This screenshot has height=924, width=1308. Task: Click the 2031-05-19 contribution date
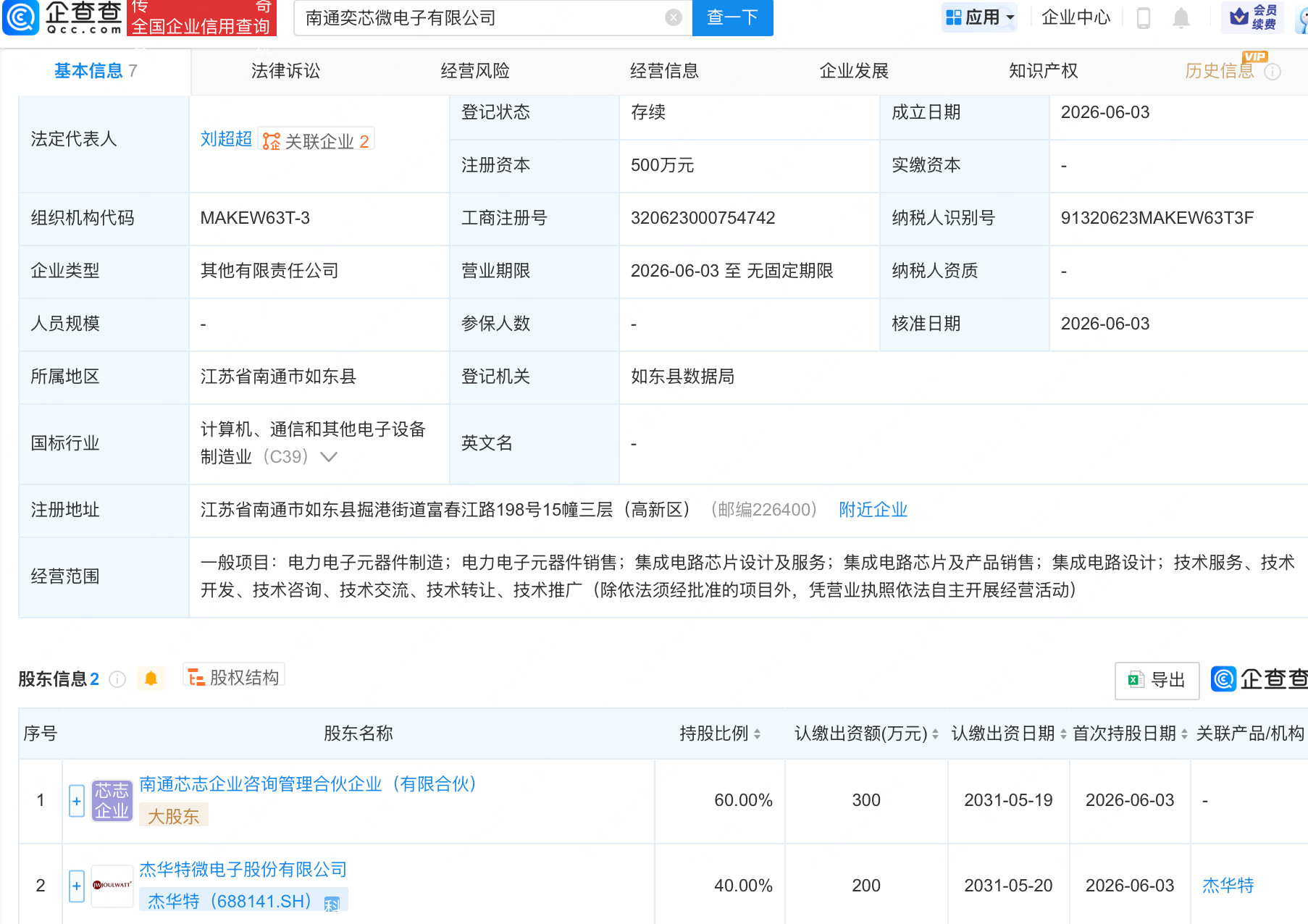click(x=1008, y=800)
